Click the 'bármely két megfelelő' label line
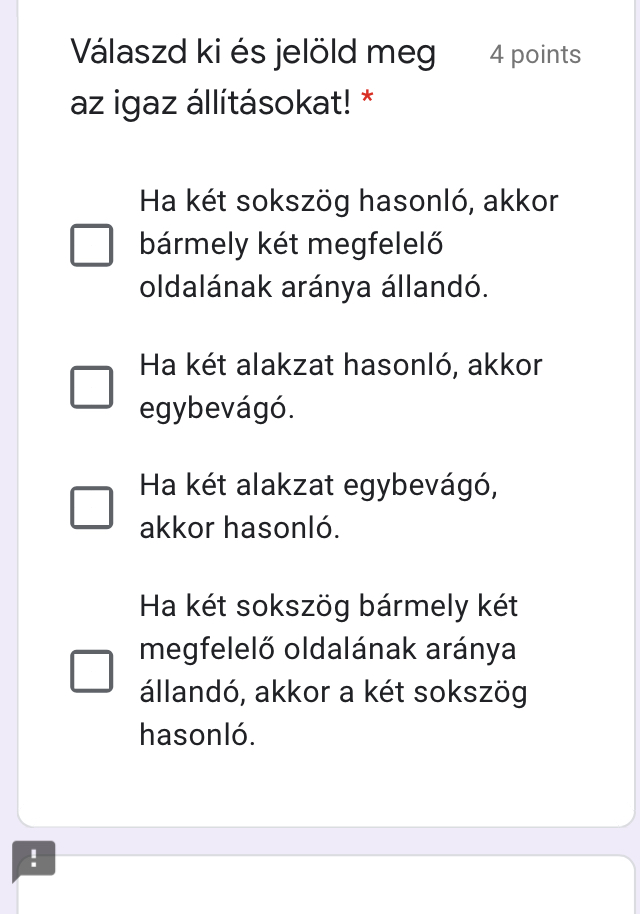 (291, 245)
